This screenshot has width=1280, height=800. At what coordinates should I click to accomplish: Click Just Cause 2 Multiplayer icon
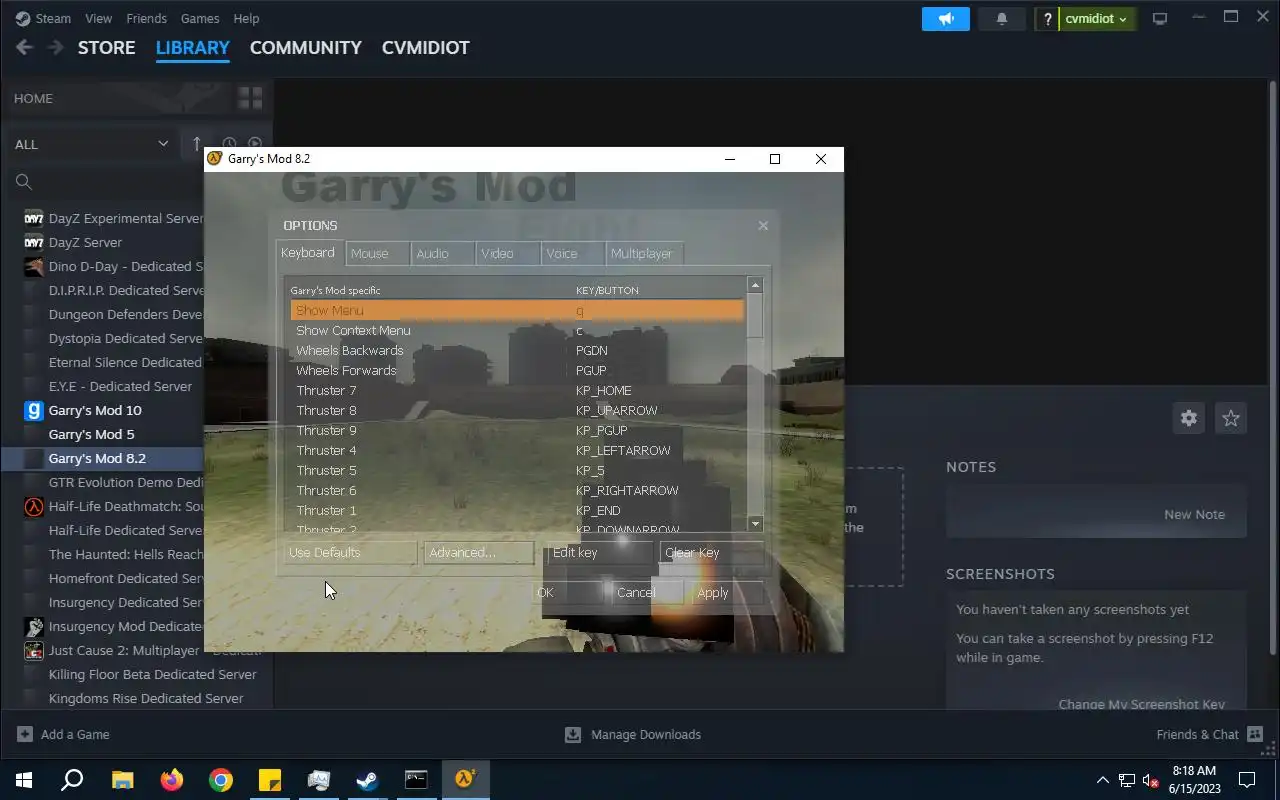33,650
